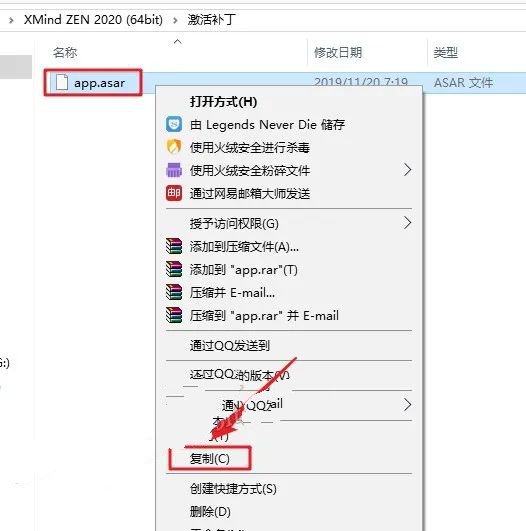The image size is (526, 531).
Task: Choose 通过网易邮箱大师发送
Action: click(250, 193)
